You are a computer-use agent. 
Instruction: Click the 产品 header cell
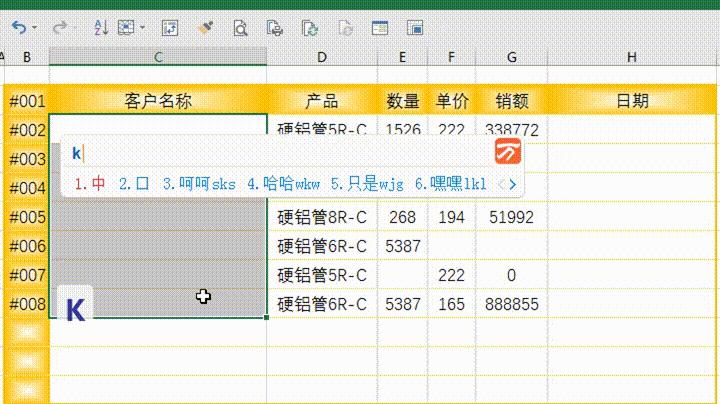point(322,101)
